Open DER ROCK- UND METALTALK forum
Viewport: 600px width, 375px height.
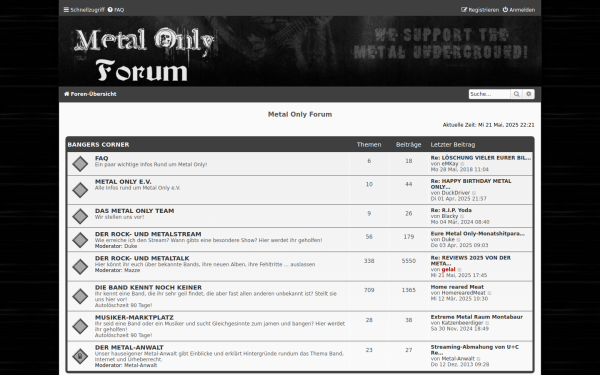coord(142,258)
